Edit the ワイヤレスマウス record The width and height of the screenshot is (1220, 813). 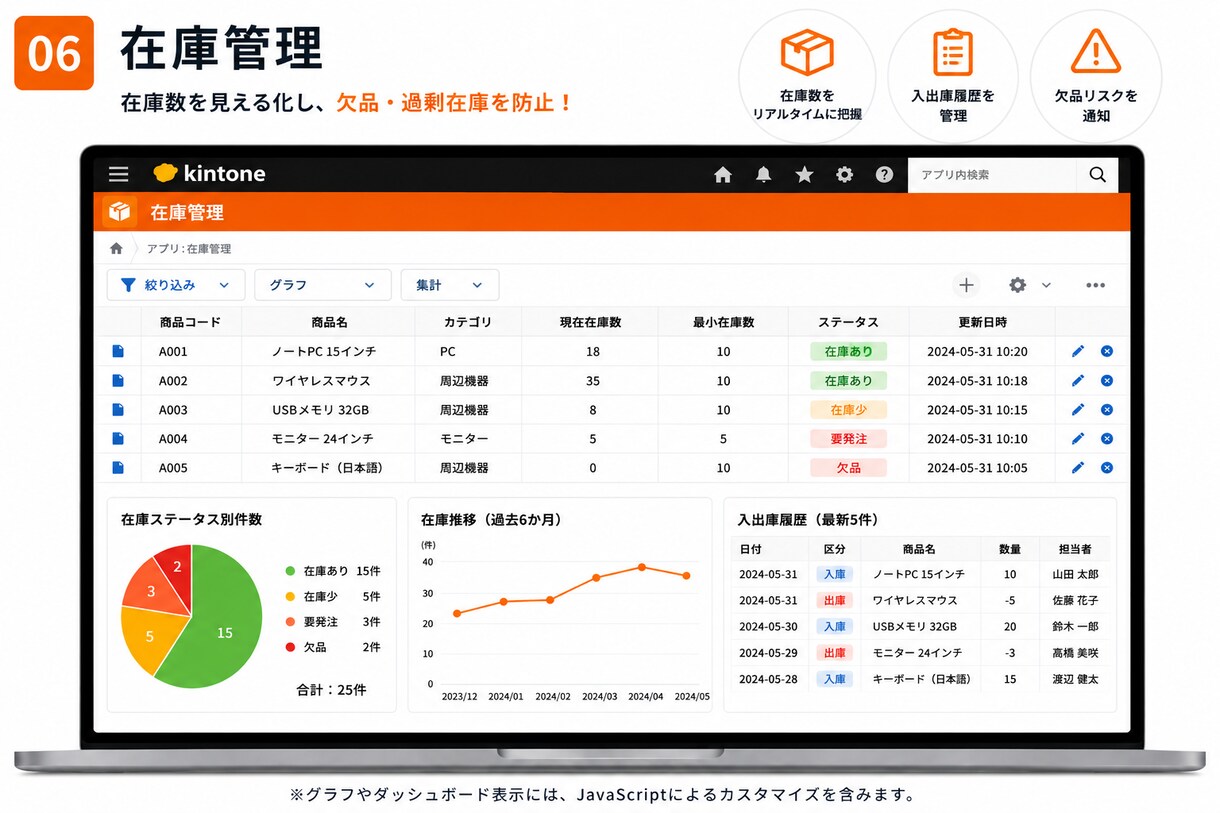(x=1078, y=380)
